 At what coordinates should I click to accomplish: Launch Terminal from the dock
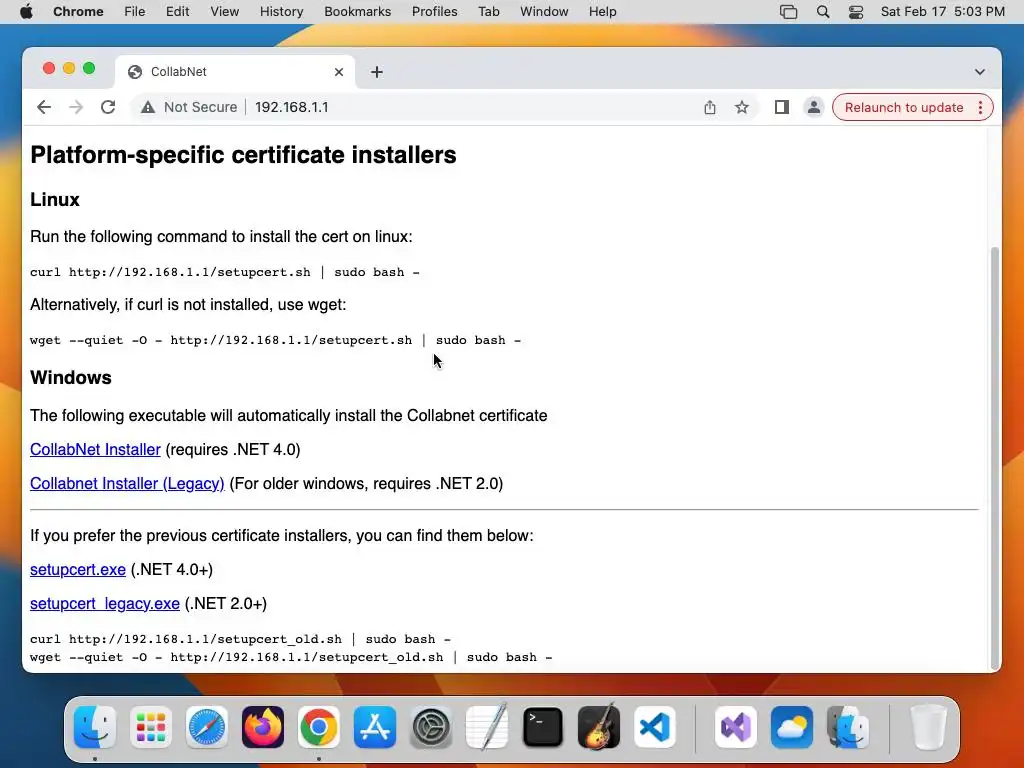click(543, 727)
